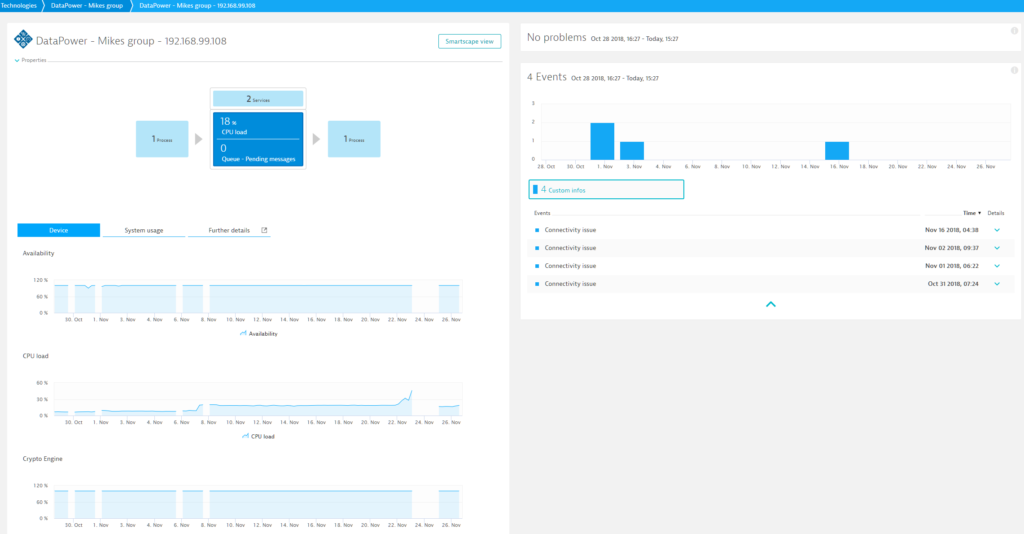Viewport: 1024px width, 534px height.
Task: Sort events by Time column
Action: coord(972,213)
